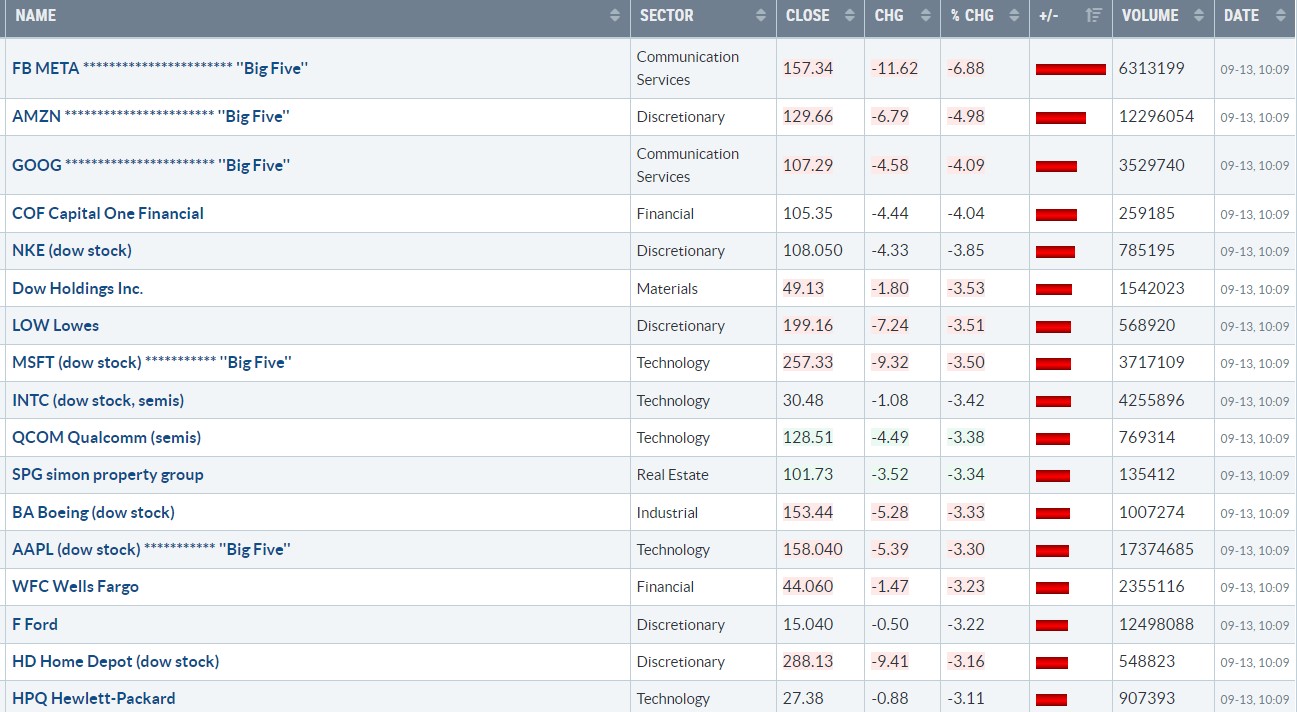
Task: Click INTC (dow stock, semis) link
Action: [98, 400]
